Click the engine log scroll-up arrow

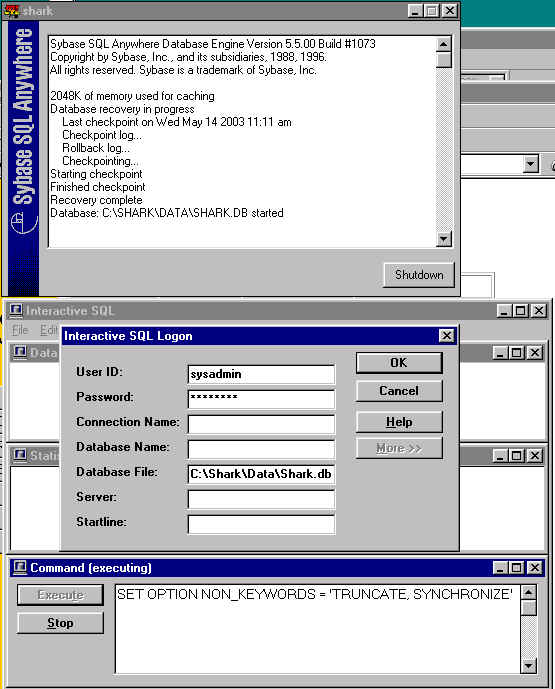pyautogui.click(x=443, y=44)
